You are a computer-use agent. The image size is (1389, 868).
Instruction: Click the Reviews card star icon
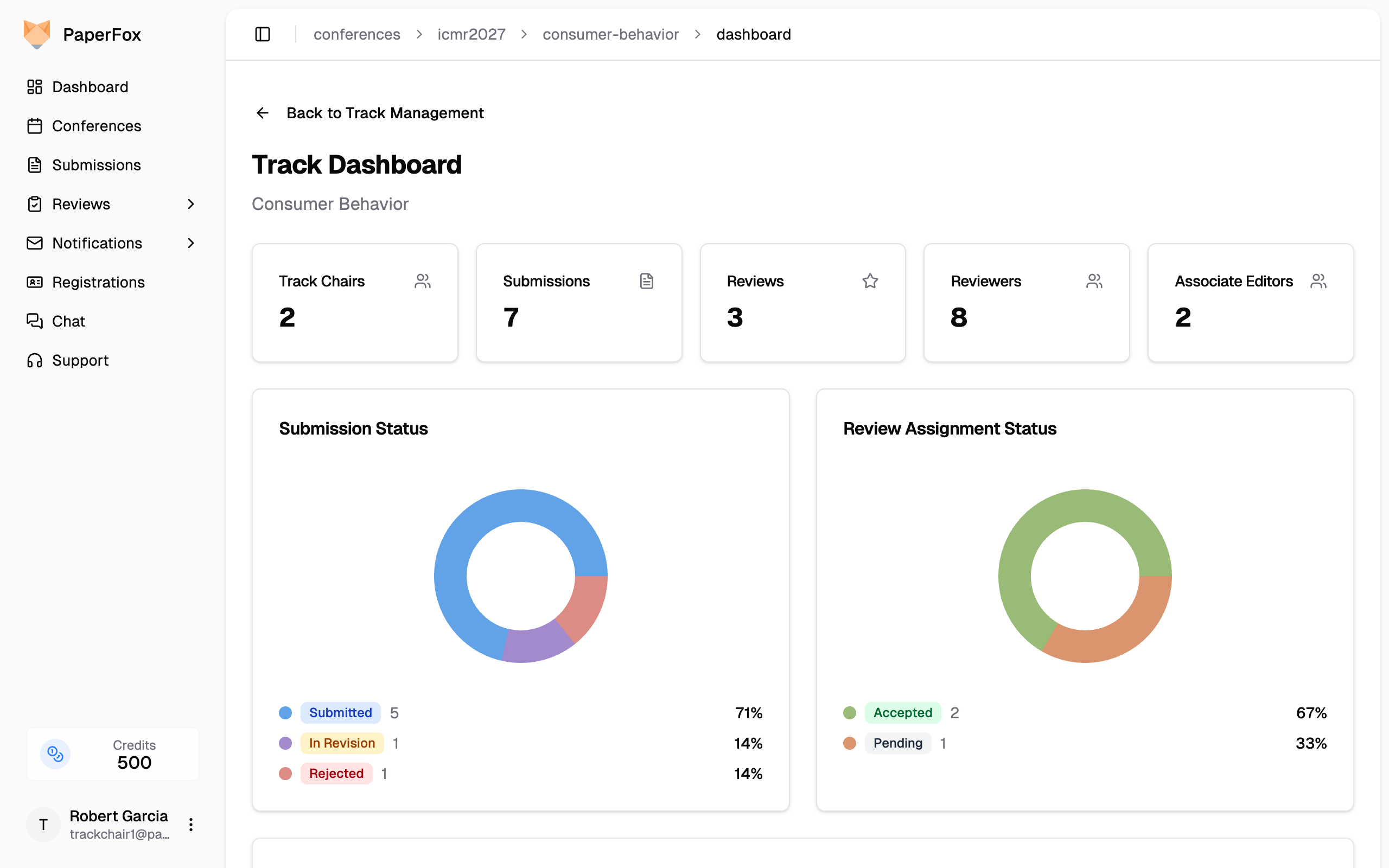pyautogui.click(x=870, y=280)
